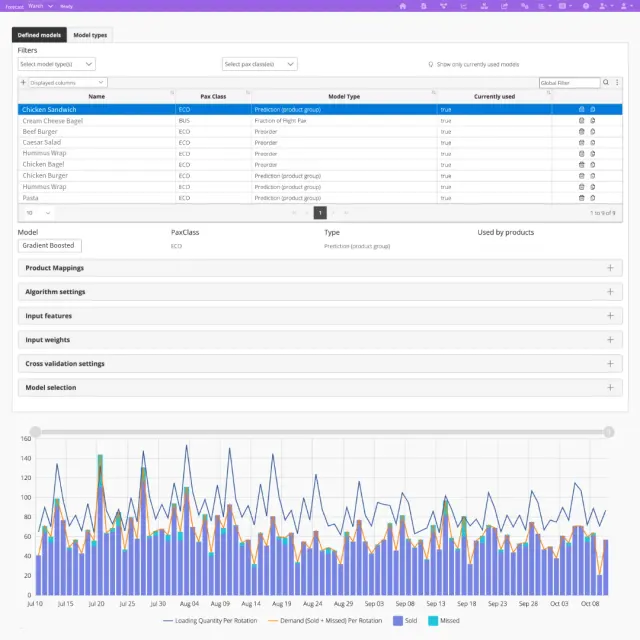
Task: Open the Select model type(s) dropdown
Action: coord(56,64)
